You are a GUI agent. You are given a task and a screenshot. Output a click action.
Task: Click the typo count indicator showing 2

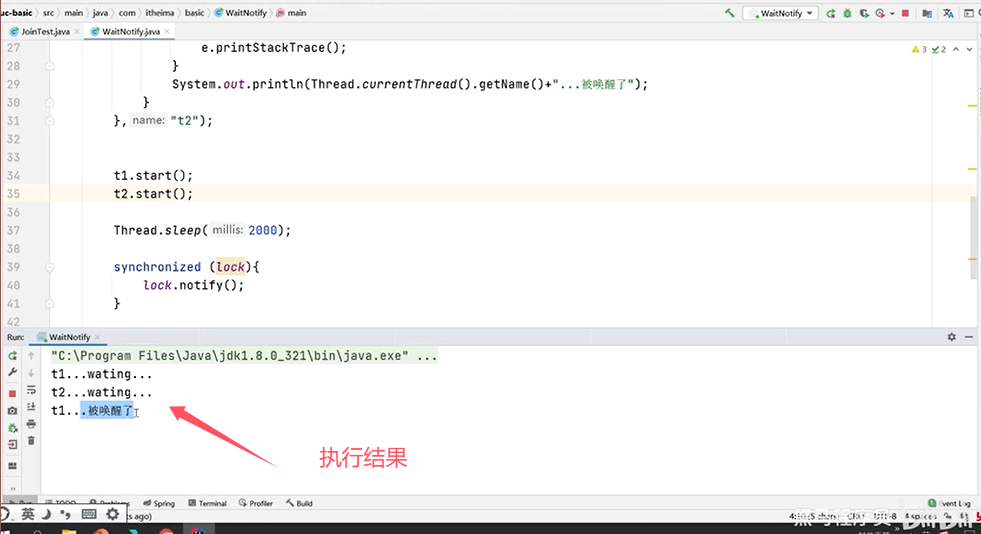[938, 49]
